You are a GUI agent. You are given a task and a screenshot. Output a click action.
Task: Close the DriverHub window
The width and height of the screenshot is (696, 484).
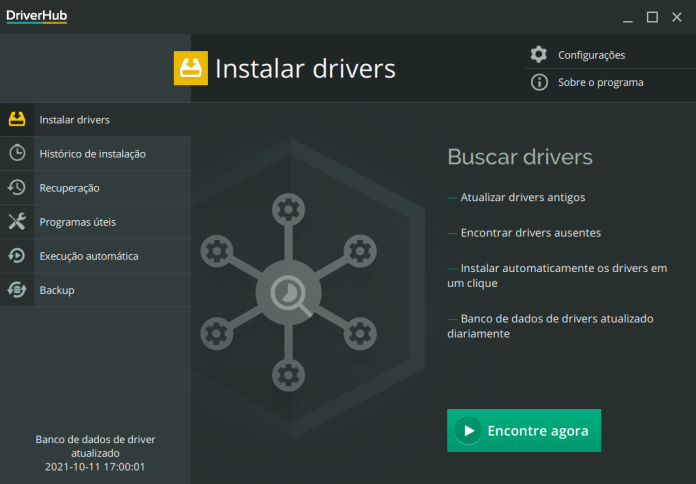(676, 17)
